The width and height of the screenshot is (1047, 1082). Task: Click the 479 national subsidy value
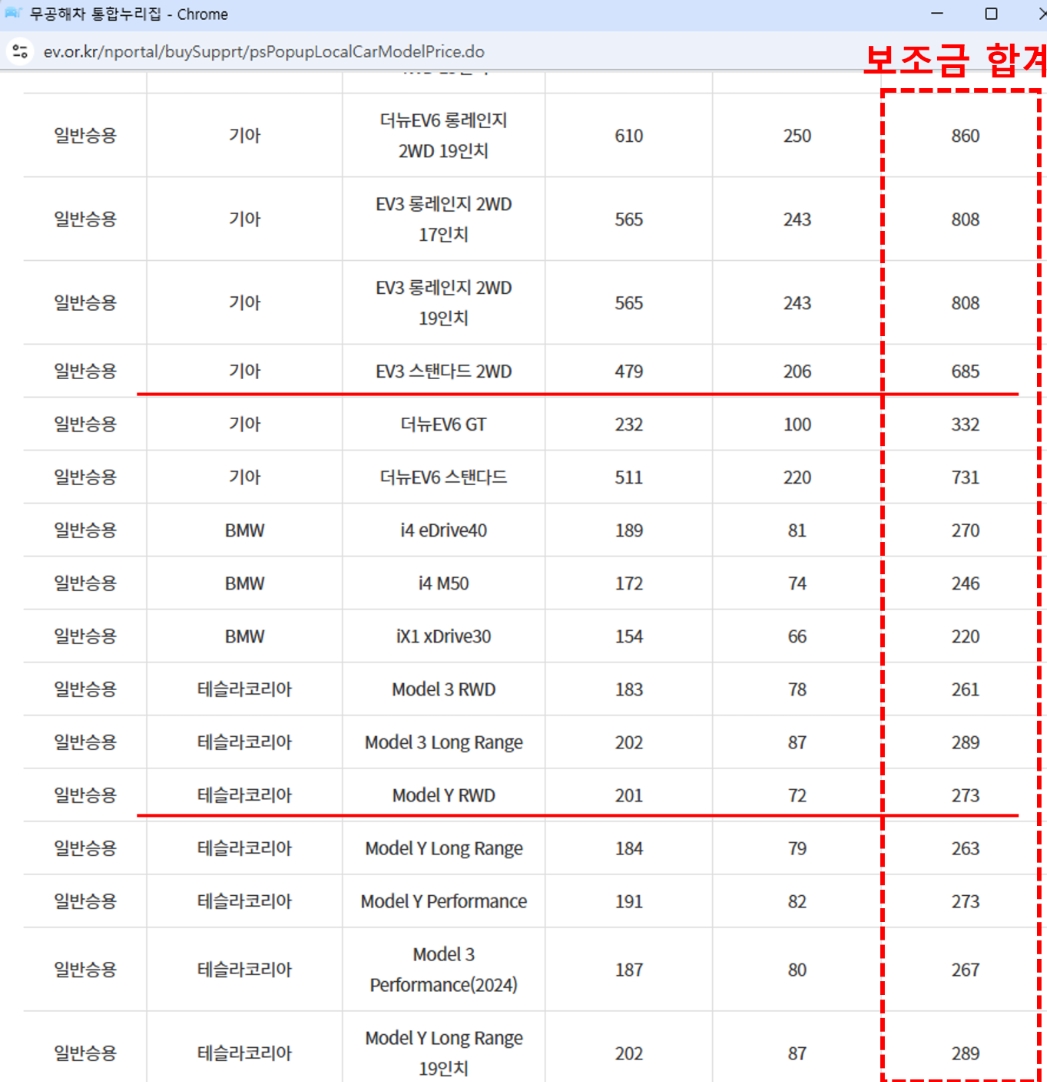coord(629,371)
